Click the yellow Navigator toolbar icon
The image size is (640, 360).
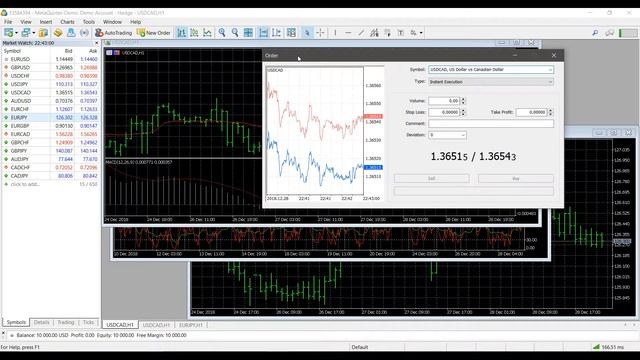click(x=58, y=33)
